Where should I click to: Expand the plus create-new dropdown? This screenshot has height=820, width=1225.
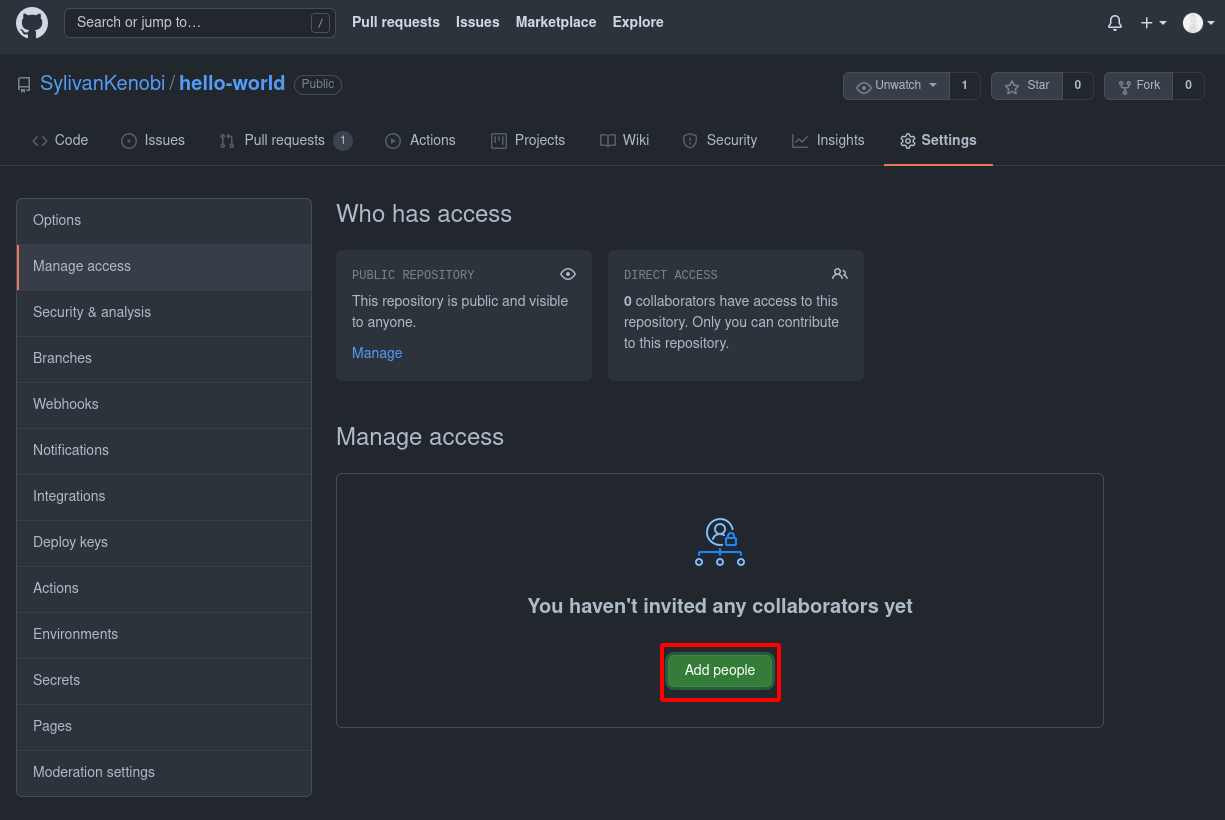tap(1153, 23)
